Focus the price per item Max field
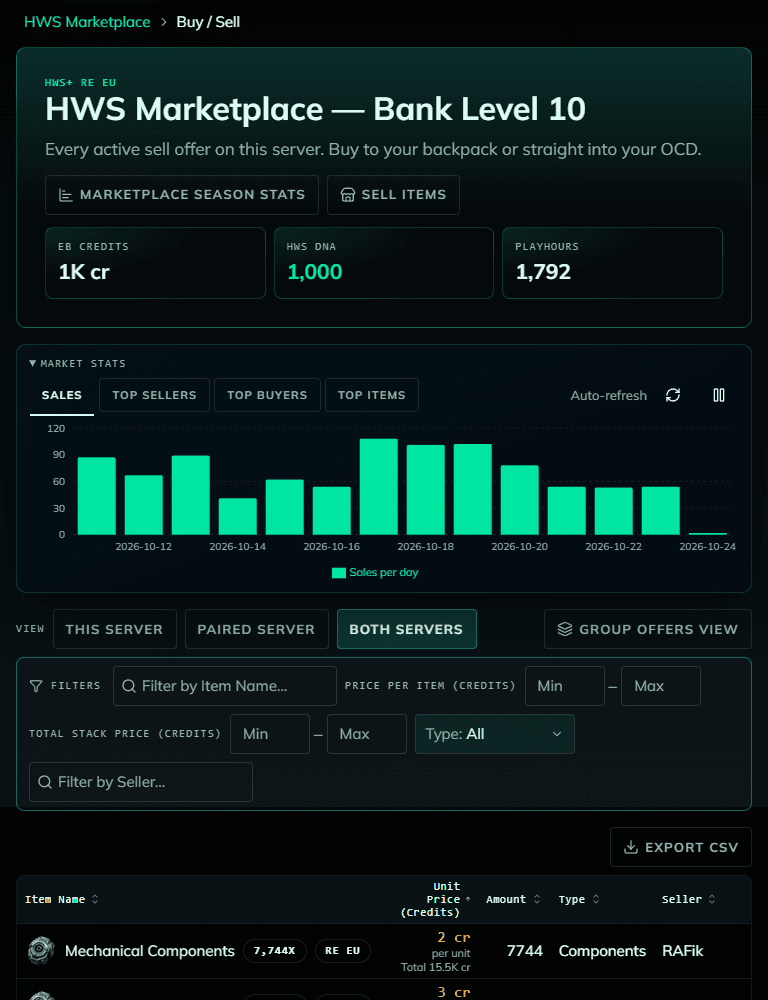Image resolution: width=768 pixels, height=1000 pixels. 661,686
